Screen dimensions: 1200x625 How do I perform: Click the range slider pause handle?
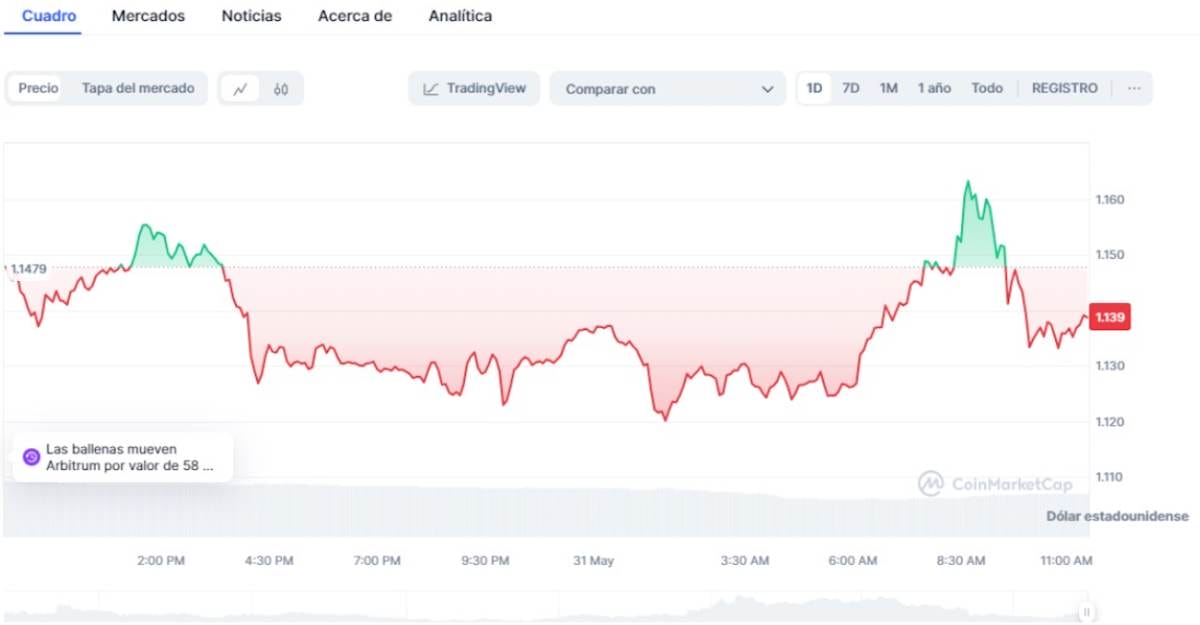tap(1085, 612)
